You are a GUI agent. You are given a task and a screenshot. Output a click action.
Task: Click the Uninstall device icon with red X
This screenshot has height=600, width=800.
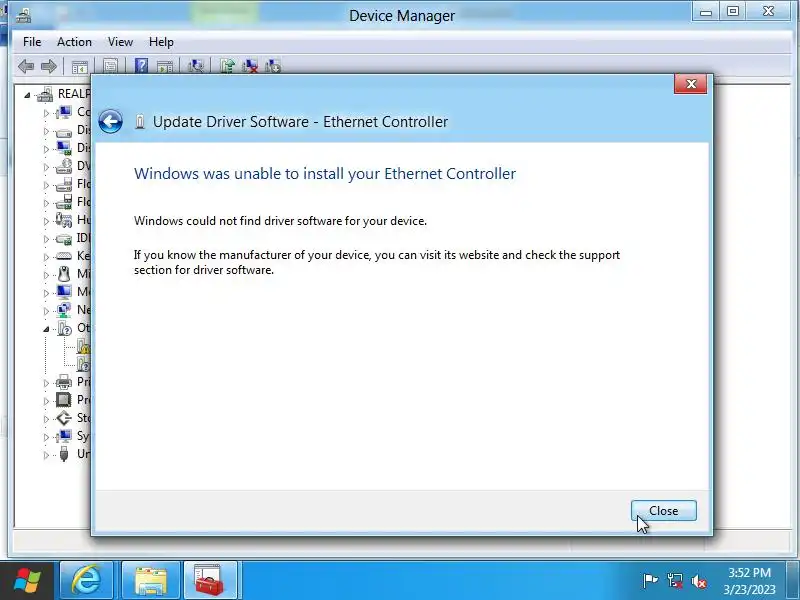[x=250, y=66]
